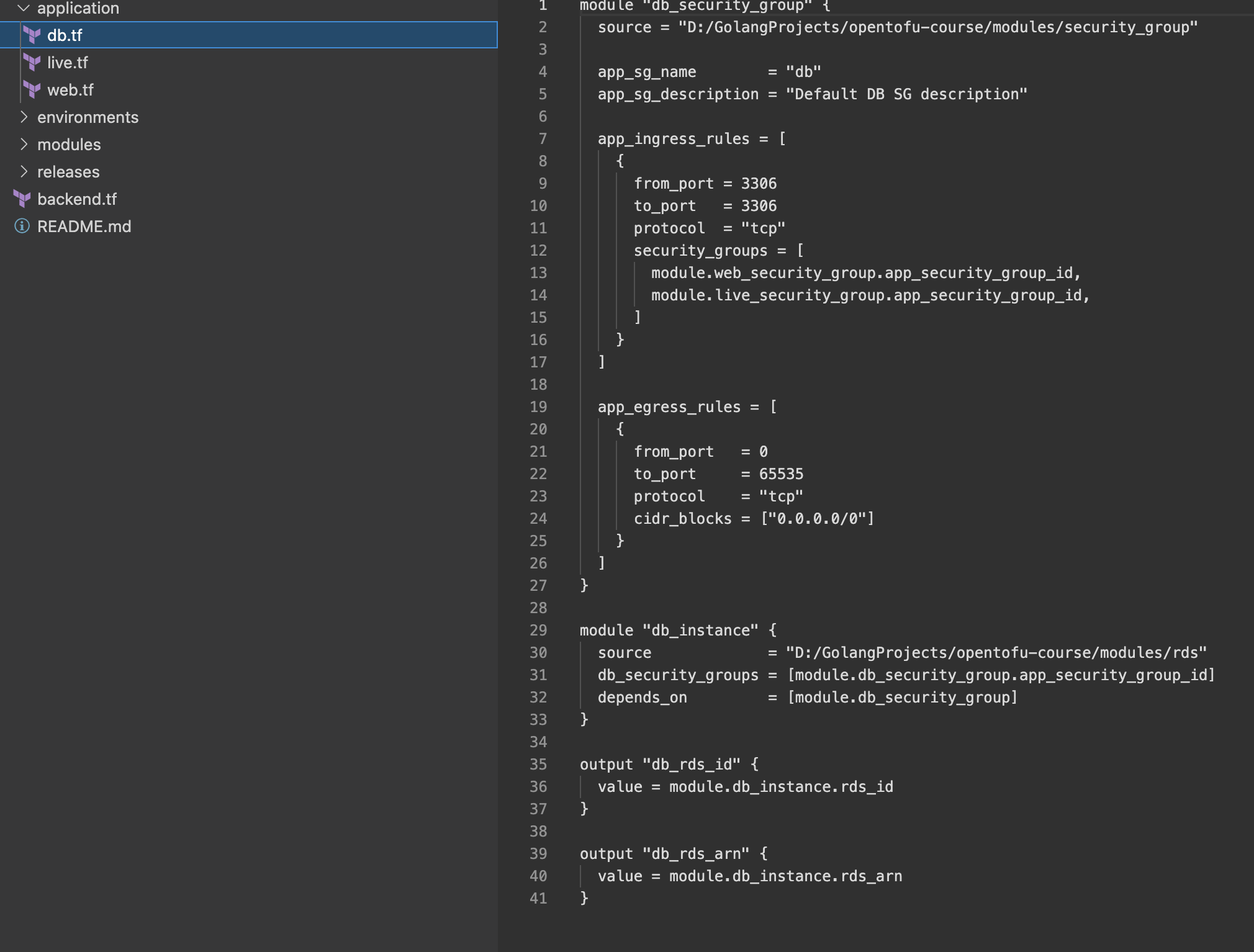
Task: Click the app_sg_name attribute text
Action: click(x=647, y=72)
